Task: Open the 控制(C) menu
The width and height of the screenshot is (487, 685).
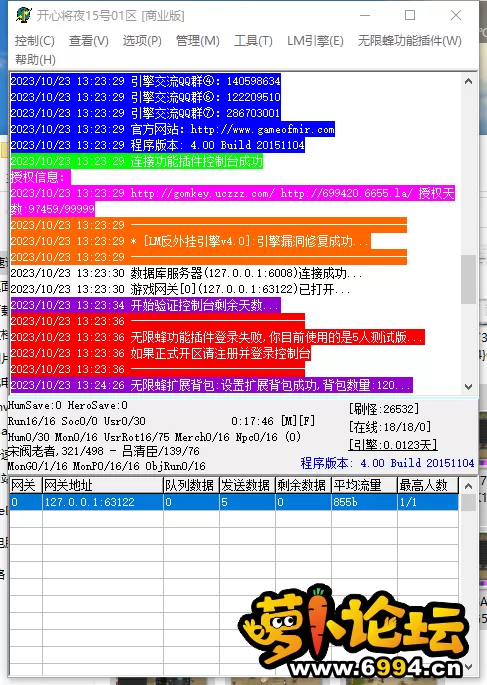Action: (35, 41)
